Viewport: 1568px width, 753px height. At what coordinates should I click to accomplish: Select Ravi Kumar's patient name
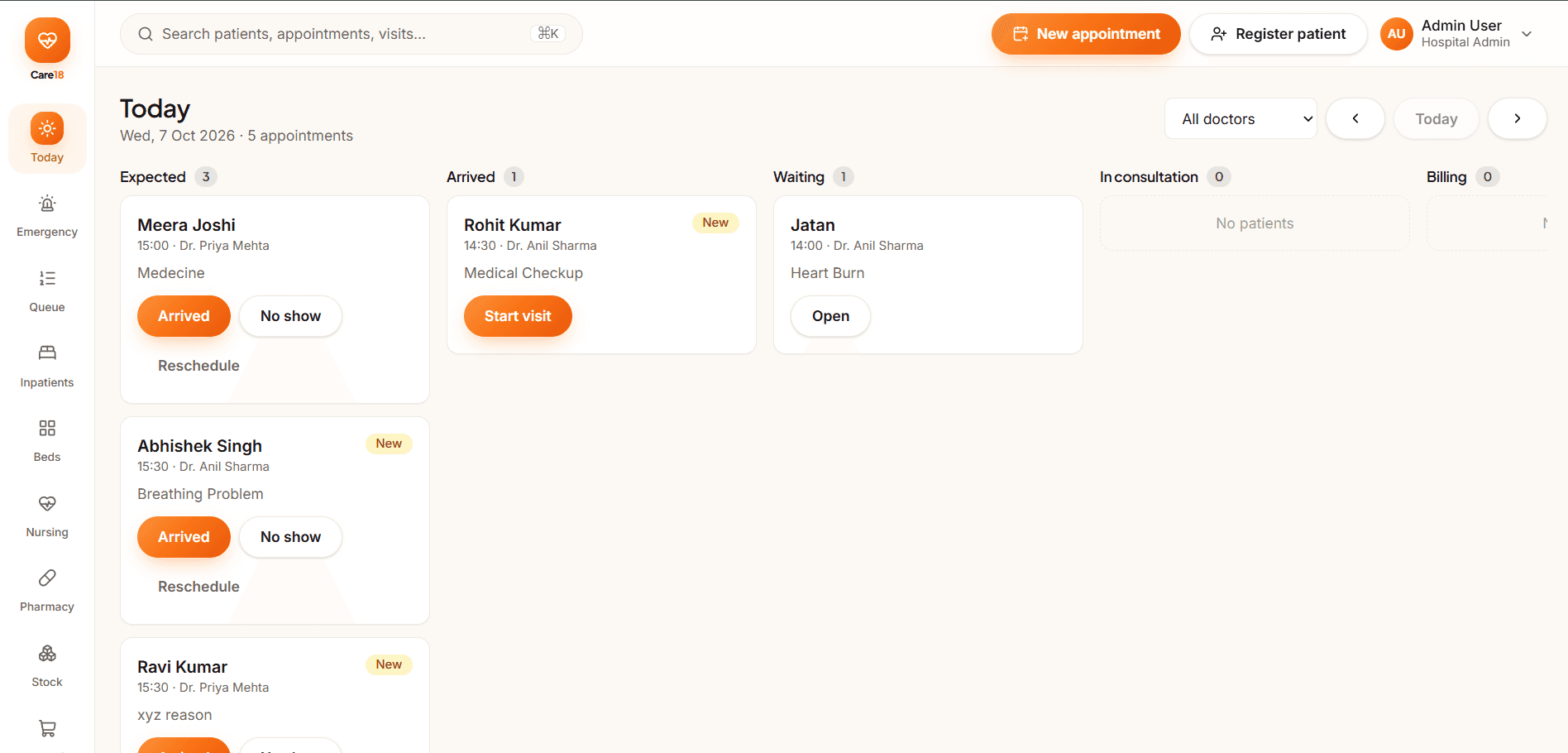(182, 667)
